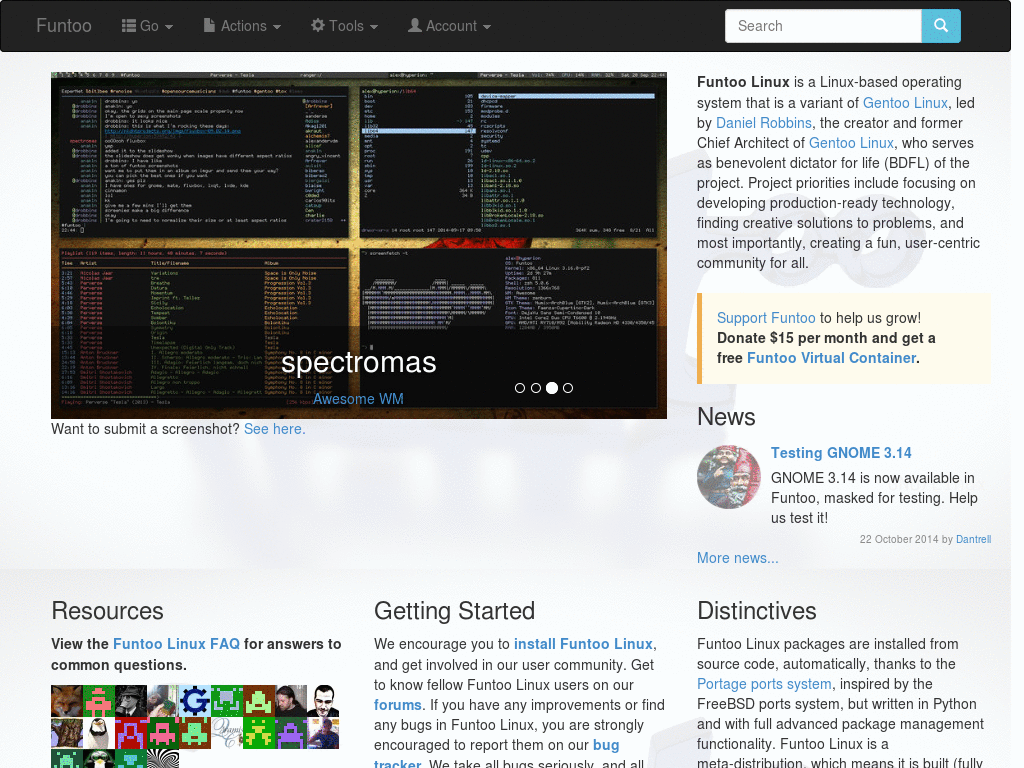Switch to the second slideshow dot

pyautogui.click(x=536, y=388)
